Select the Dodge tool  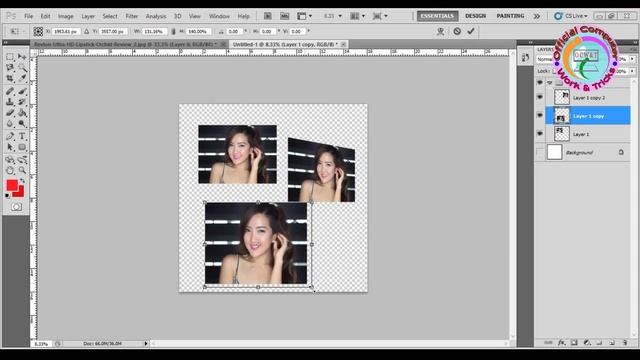pos(22,123)
